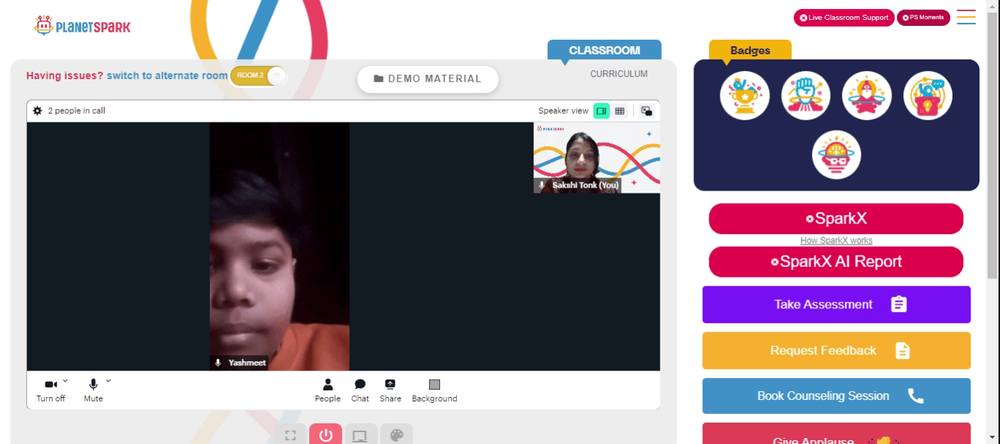Screen dimensions: 1000x444
Task: Click the trophy badge icon
Action: coord(745,96)
